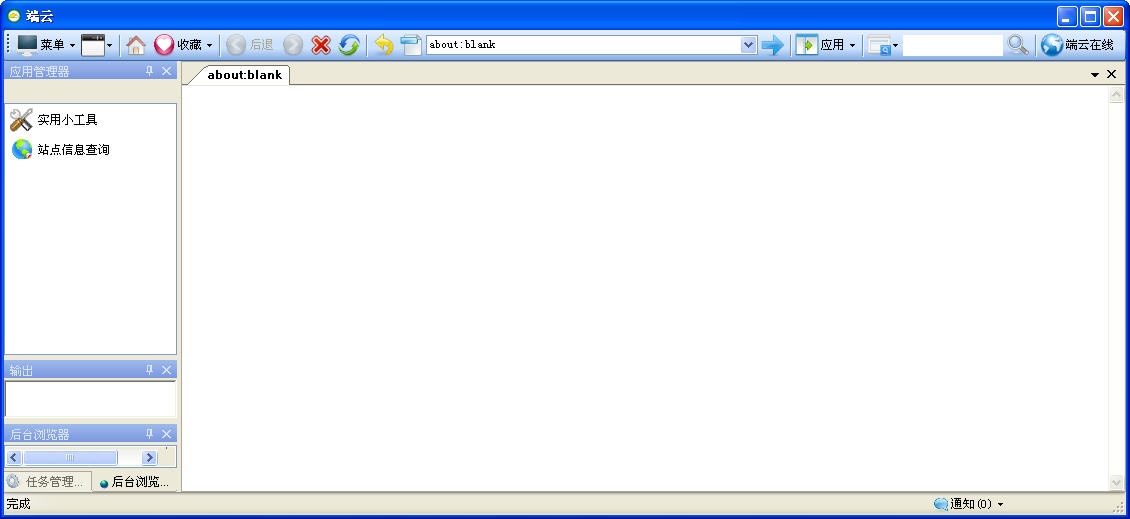Click the 完成 status text
The image size is (1130, 519).
19,504
